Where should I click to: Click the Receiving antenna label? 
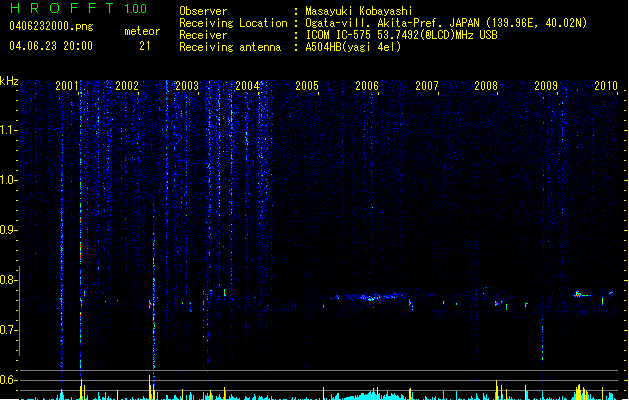pos(230,47)
